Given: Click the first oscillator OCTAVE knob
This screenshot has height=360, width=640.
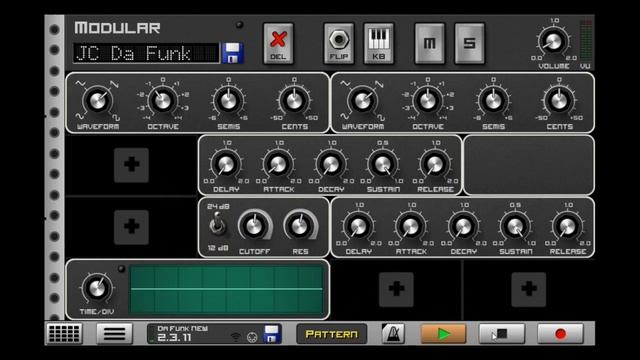Looking at the screenshot, I should click(x=163, y=100).
